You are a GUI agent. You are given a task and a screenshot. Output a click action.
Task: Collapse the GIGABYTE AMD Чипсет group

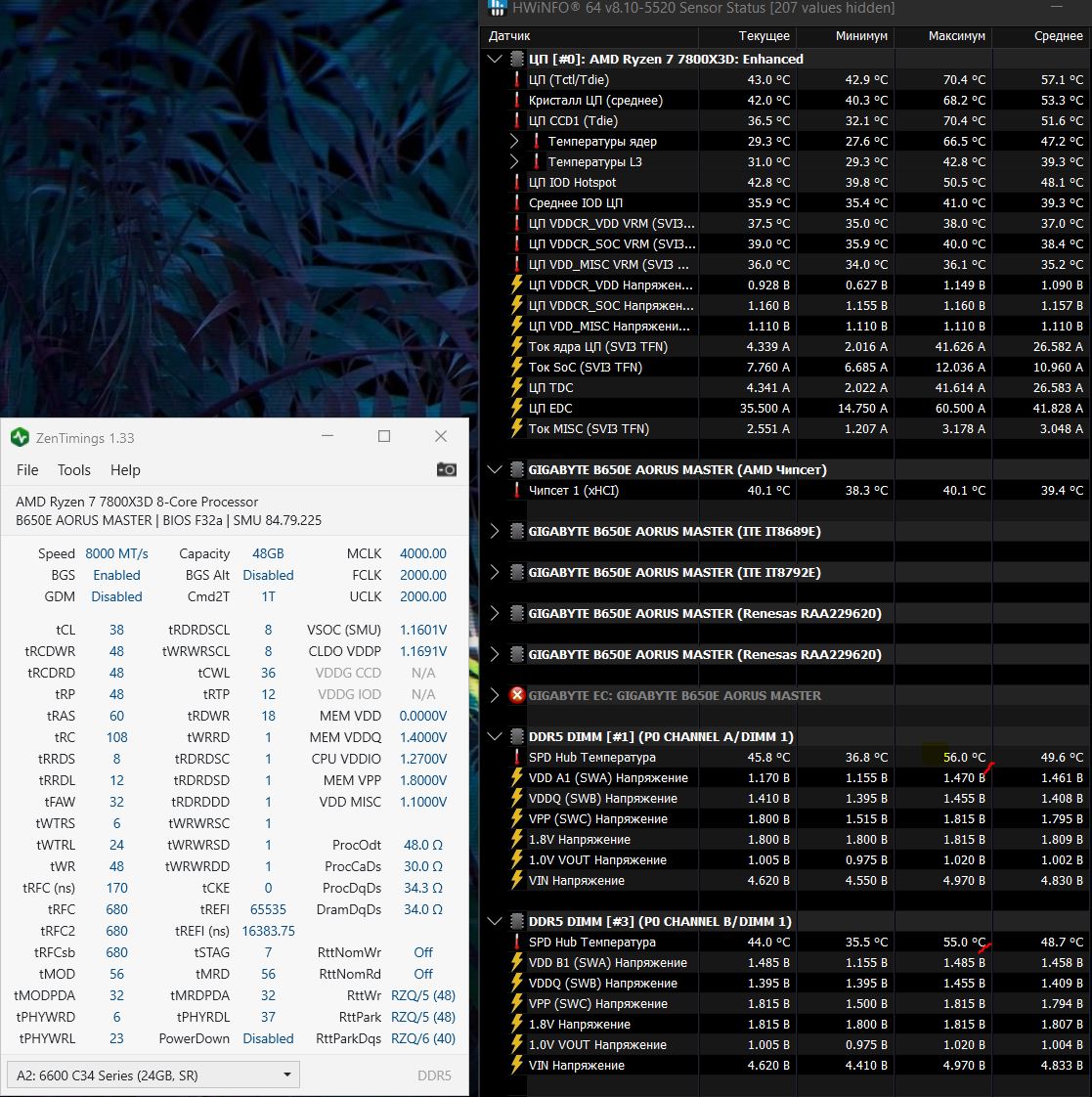pyautogui.click(x=495, y=469)
